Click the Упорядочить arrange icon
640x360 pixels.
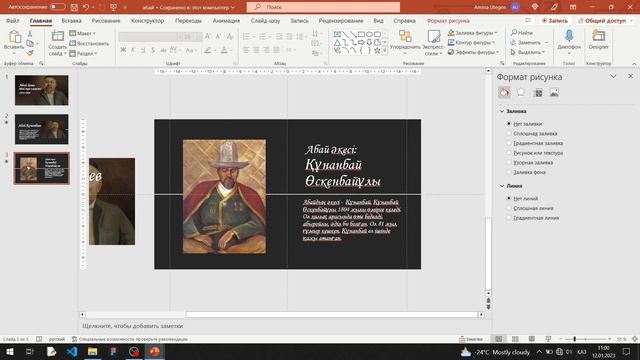click(405, 36)
